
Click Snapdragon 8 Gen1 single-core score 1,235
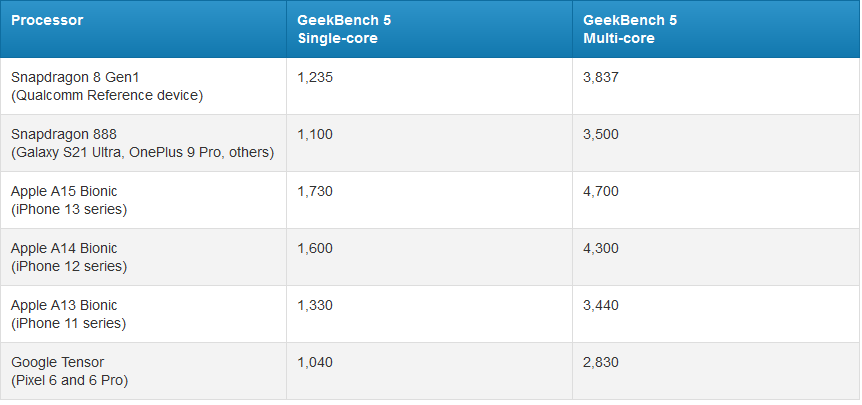pyautogui.click(x=314, y=77)
